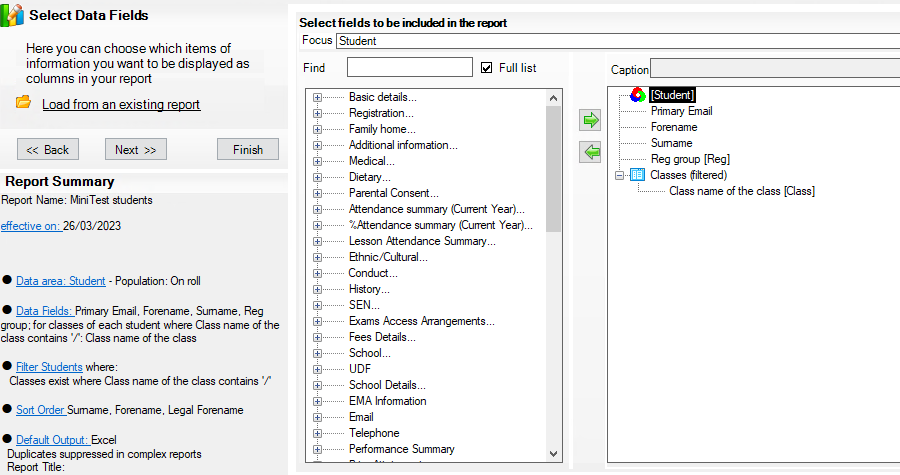Expand the Registration node
Screen dimensions: 900x475
(x=317, y=114)
